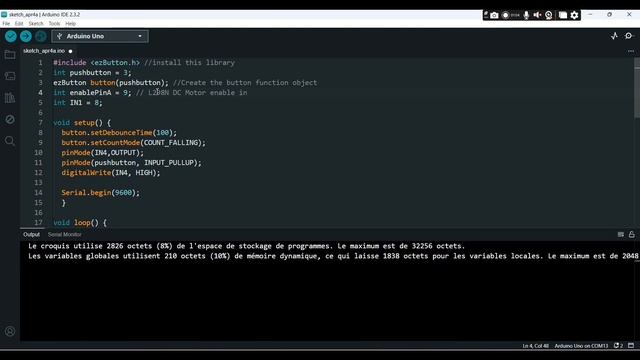Start the Debug toolbar button
640x360 pixels.
point(40,36)
